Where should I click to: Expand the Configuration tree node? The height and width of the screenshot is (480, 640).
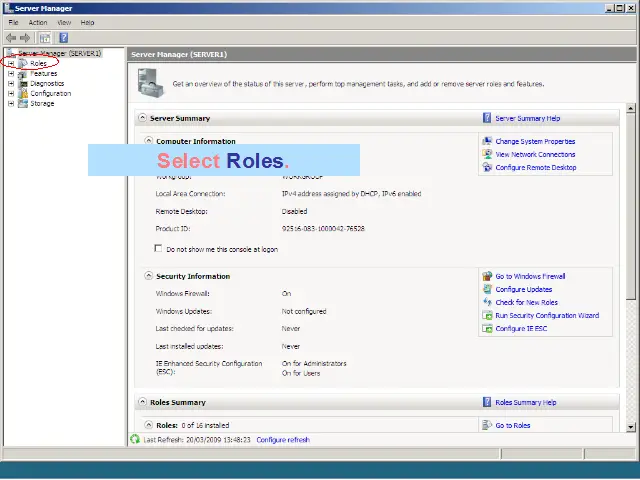pos(11,93)
